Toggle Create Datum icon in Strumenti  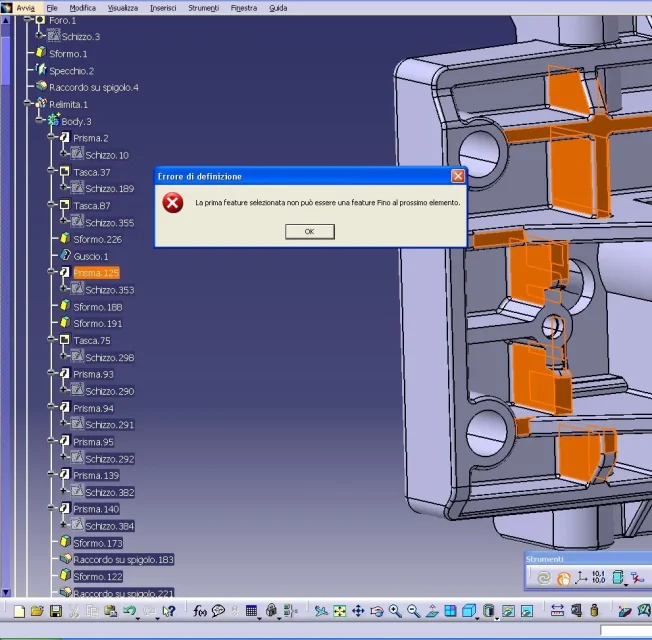pyautogui.click(x=637, y=578)
